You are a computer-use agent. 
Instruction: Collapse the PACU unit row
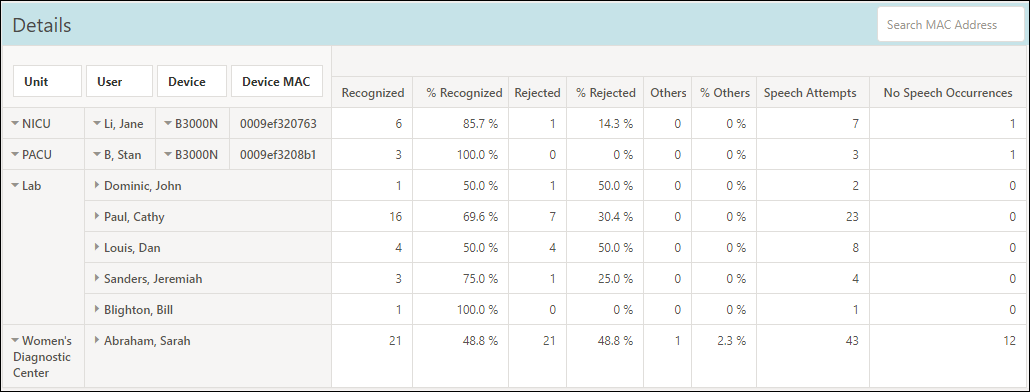(15, 155)
